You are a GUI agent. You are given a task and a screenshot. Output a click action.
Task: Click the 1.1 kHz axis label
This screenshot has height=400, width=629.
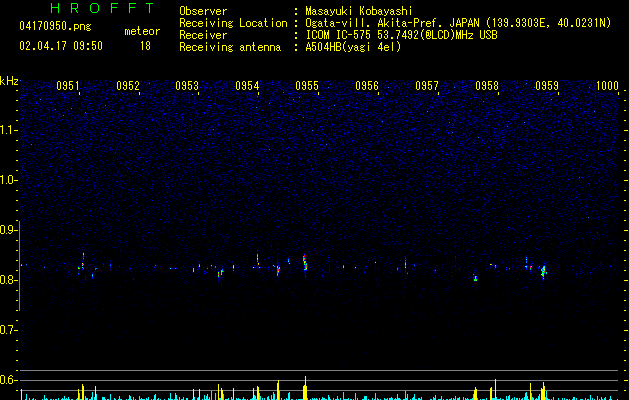[9, 130]
